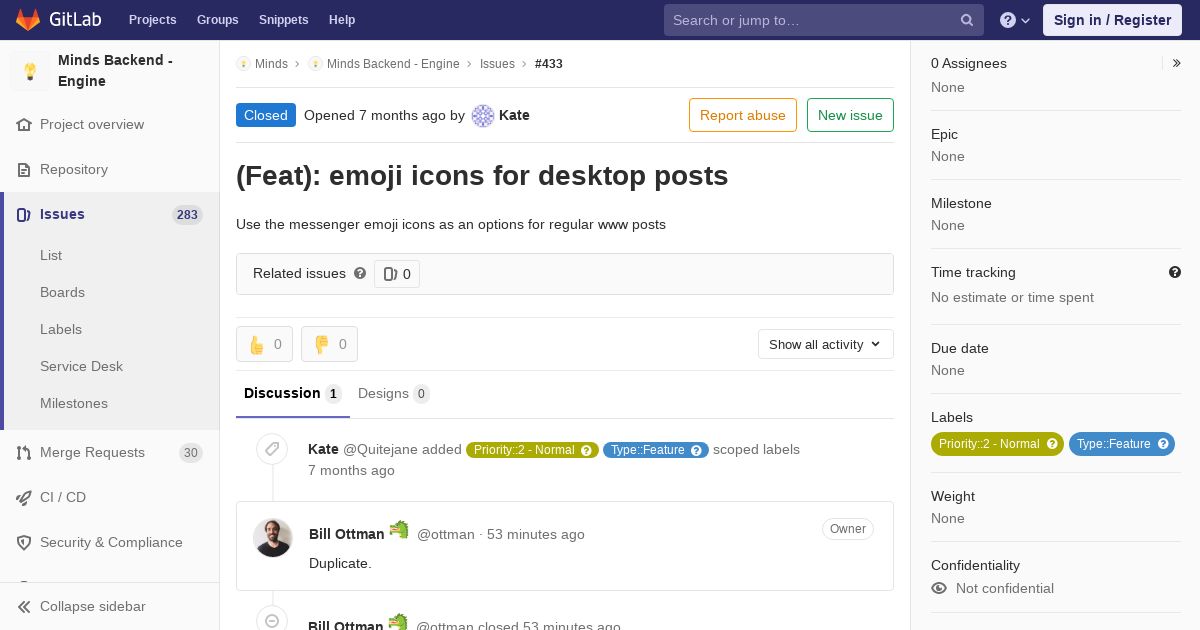This screenshot has width=1200, height=630.
Task: Click the Issues sidebar icon
Action: tap(24, 215)
